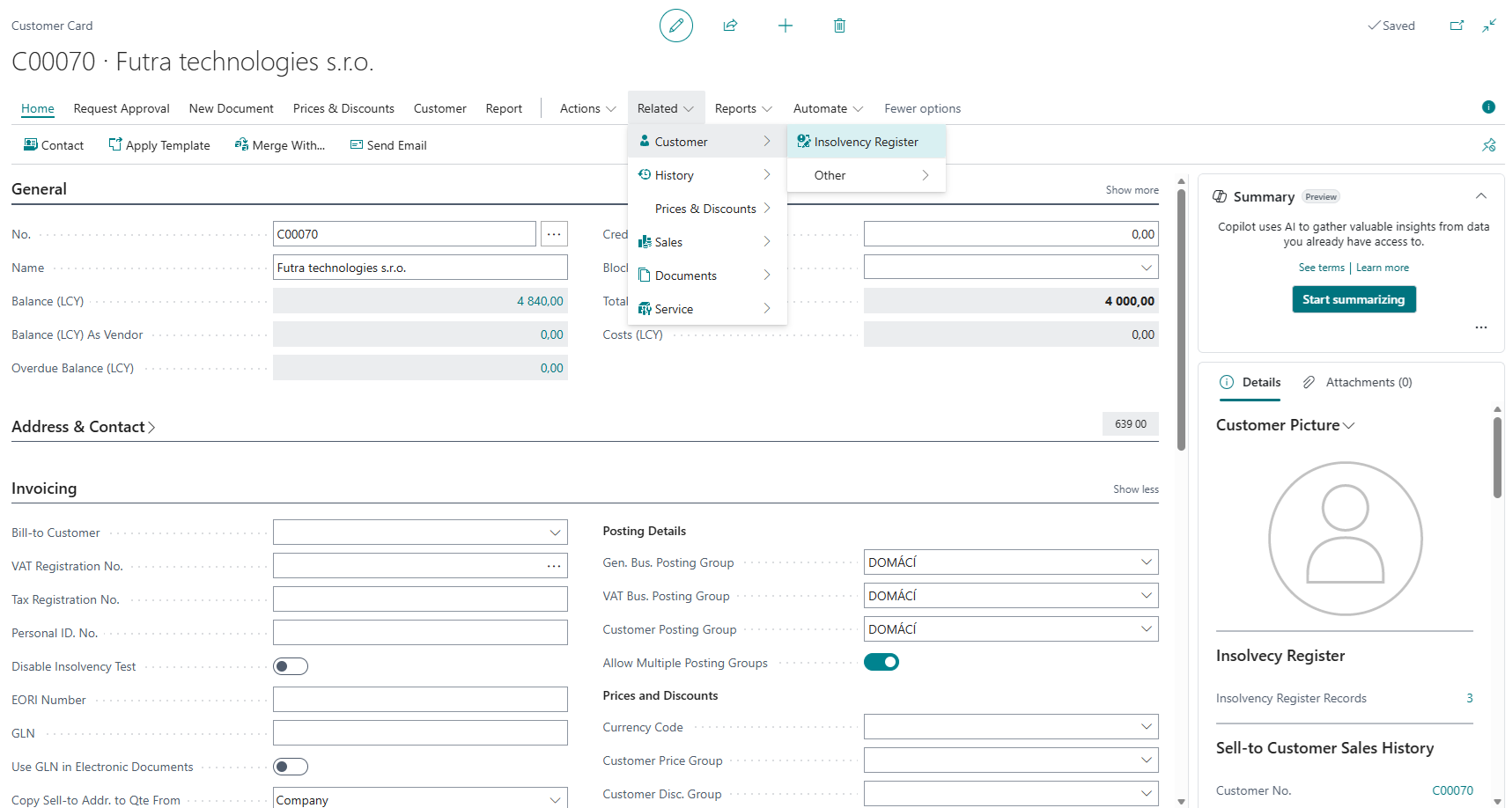
Task: Click the blue information icon
Action: (1488, 107)
